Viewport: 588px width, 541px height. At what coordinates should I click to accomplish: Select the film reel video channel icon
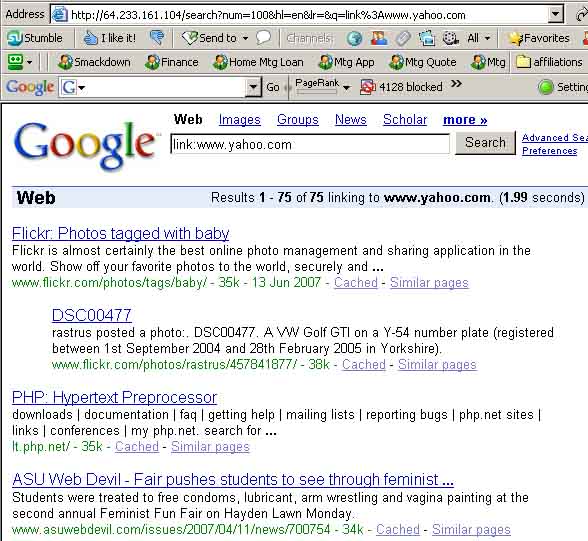pos(450,38)
